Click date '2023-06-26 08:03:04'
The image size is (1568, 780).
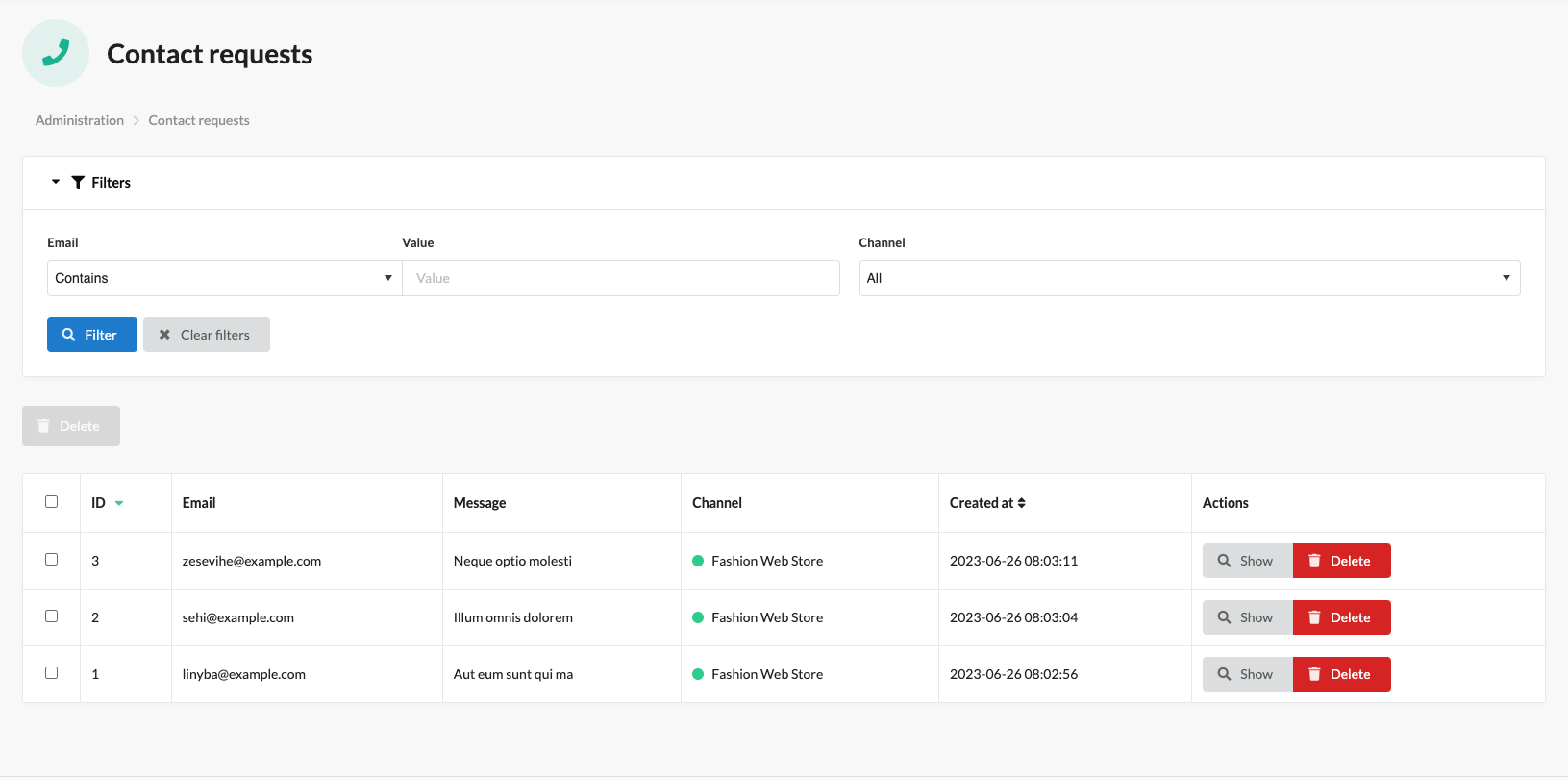click(x=1013, y=617)
